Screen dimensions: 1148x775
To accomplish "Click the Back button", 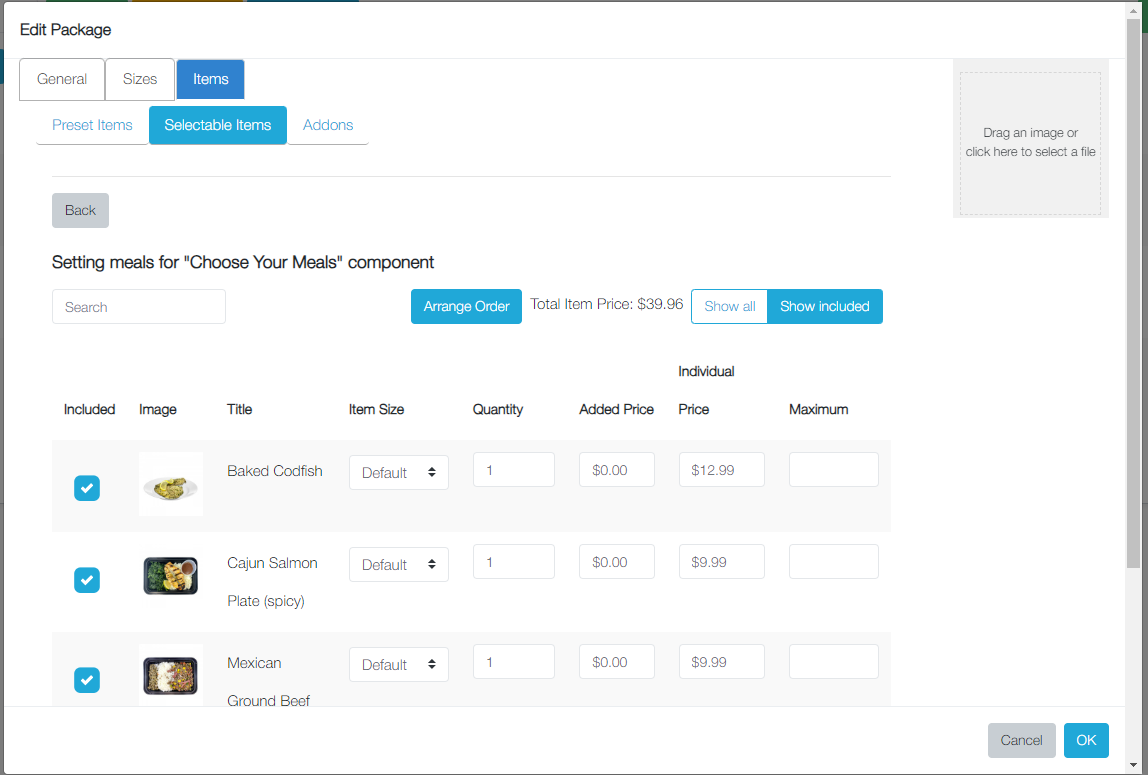I will point(80,210).
